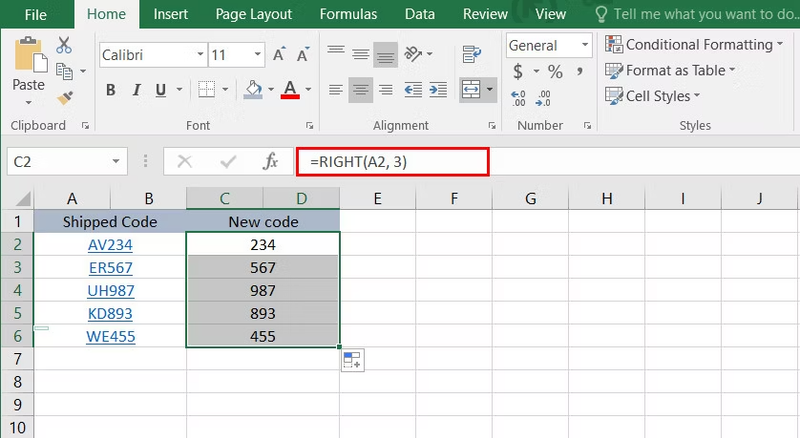Apply the comma style
800x438 pixels.
[580, 71]
